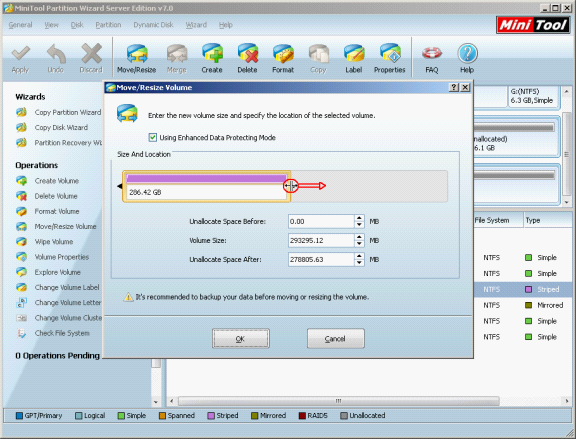Click the disk map scroll down arrow

tap(567, 202)
